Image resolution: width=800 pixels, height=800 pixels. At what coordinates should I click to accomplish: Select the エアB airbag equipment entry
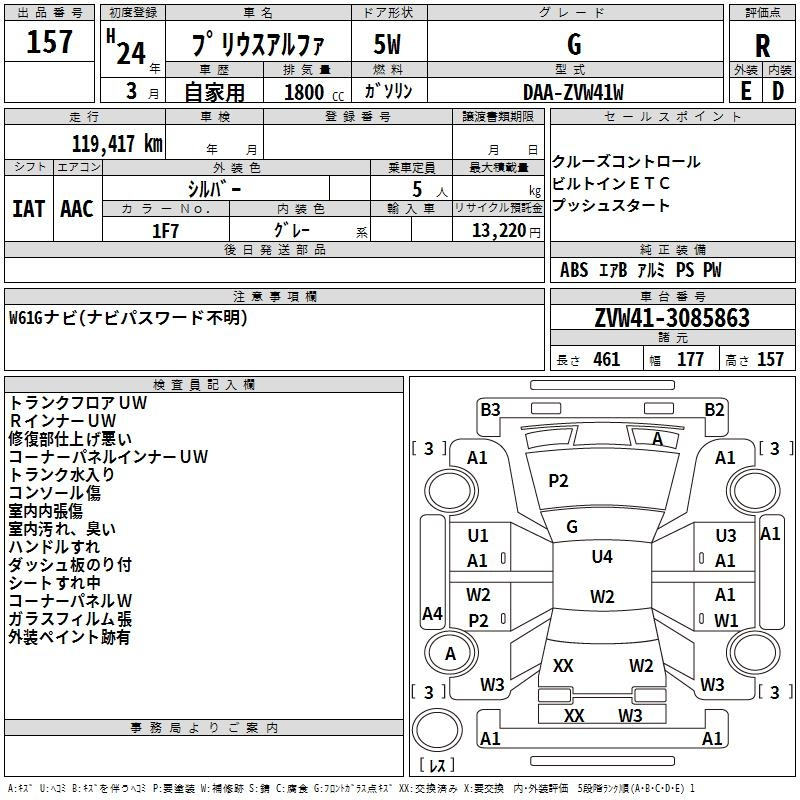613,270
